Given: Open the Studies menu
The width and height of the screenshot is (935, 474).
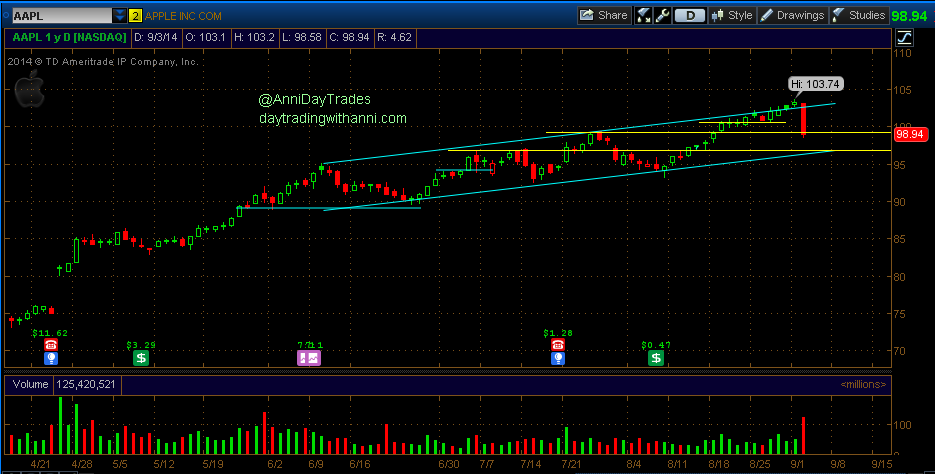Looking at the screenshot, I should (859, 16).
